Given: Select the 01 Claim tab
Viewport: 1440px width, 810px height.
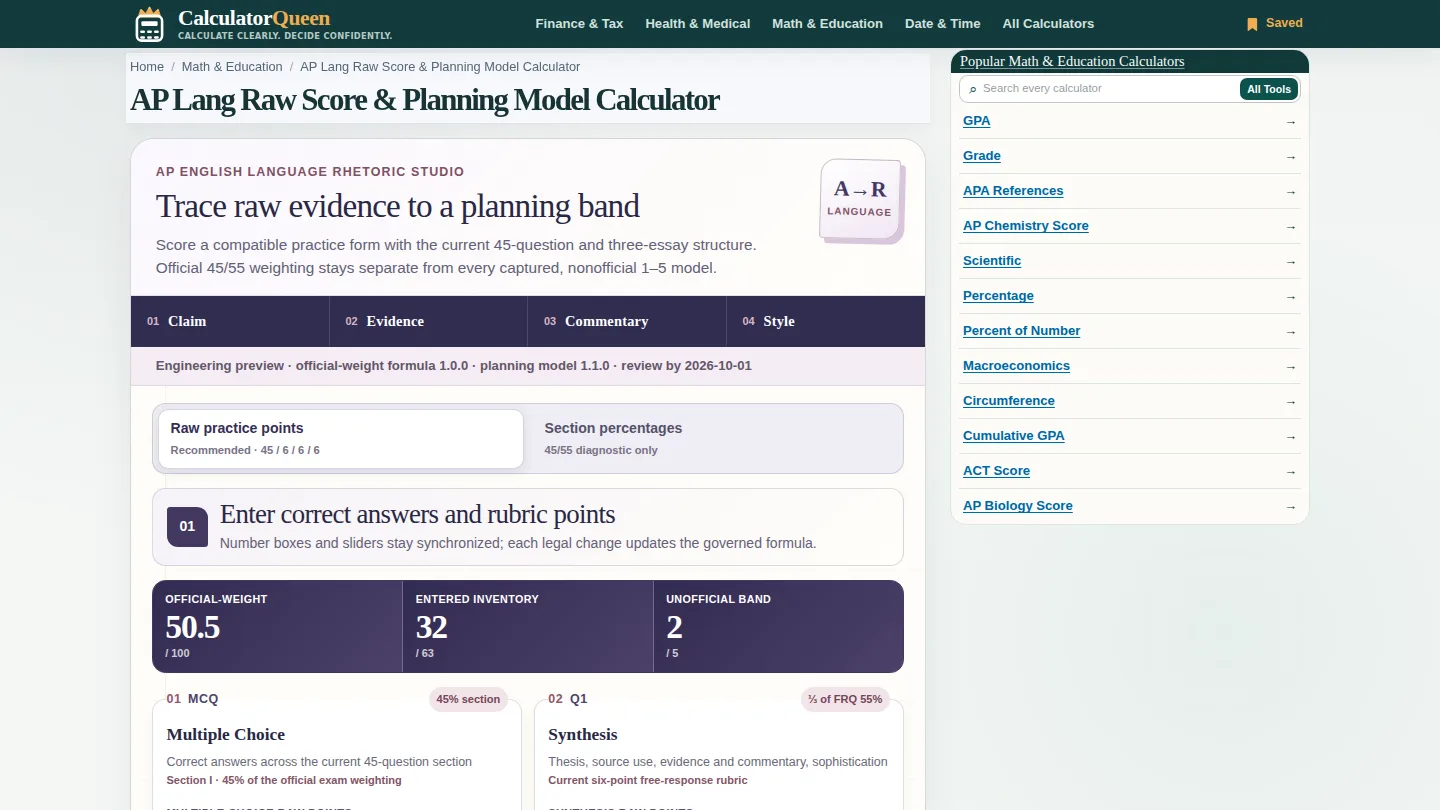Looking at the screenshot, I should point(230,321).
